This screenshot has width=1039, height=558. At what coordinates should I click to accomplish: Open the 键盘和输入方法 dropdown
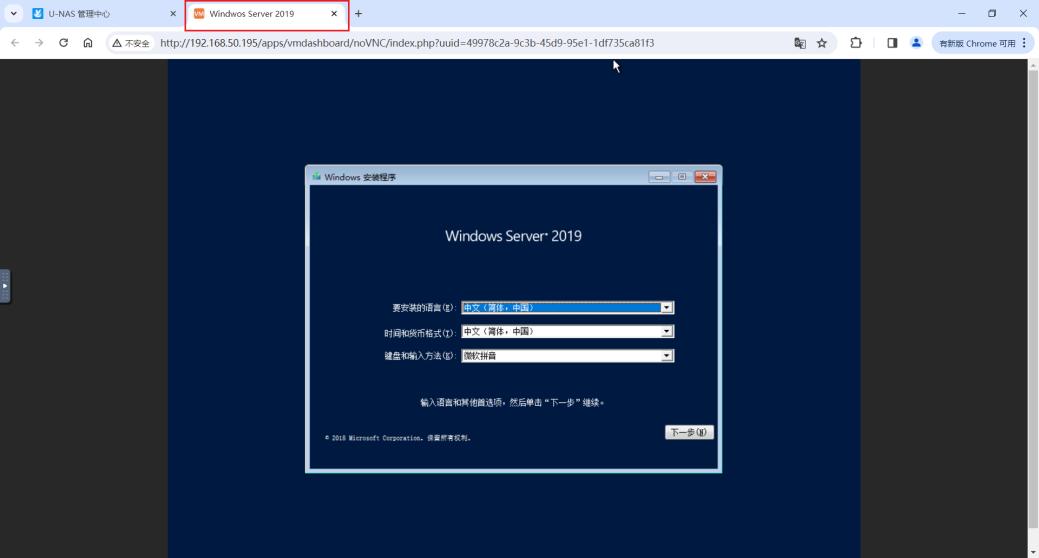tap(568, 356)
